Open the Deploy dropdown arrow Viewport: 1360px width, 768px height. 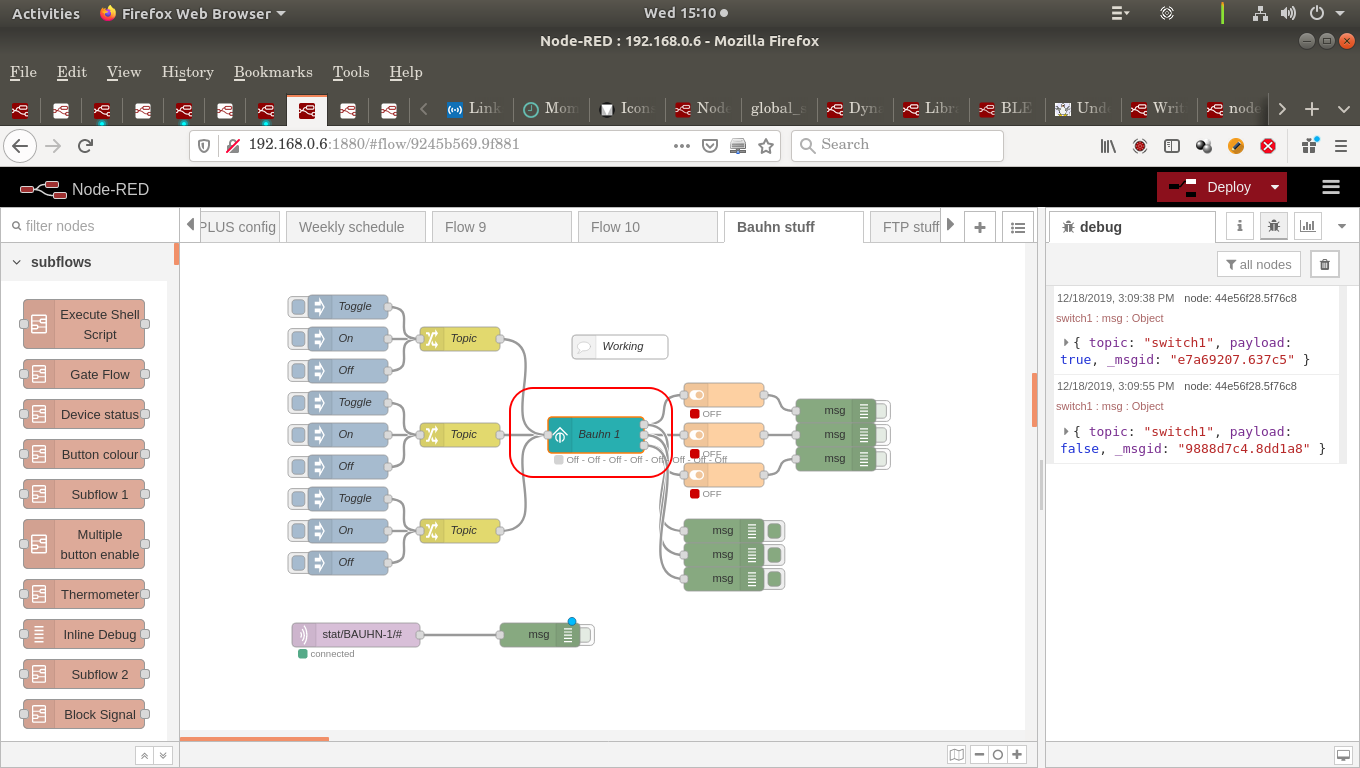[x=1274, y=187]
